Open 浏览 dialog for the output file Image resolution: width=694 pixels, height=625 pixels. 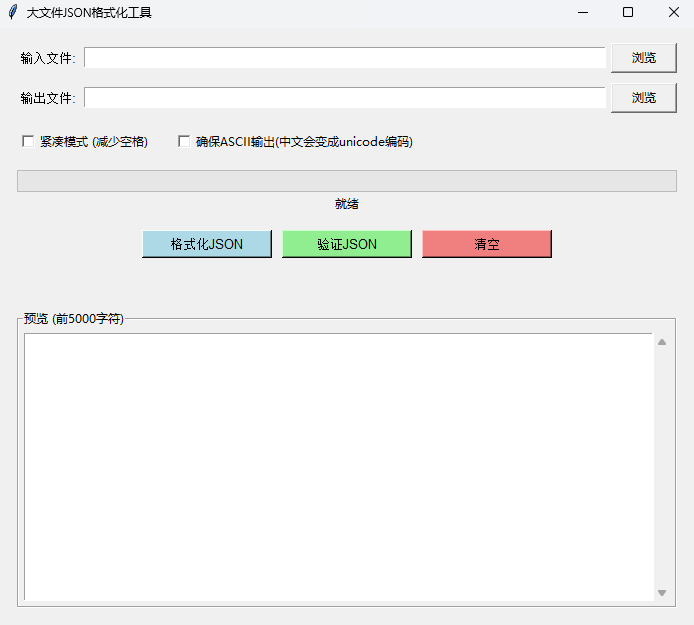[x=643, y=98]
